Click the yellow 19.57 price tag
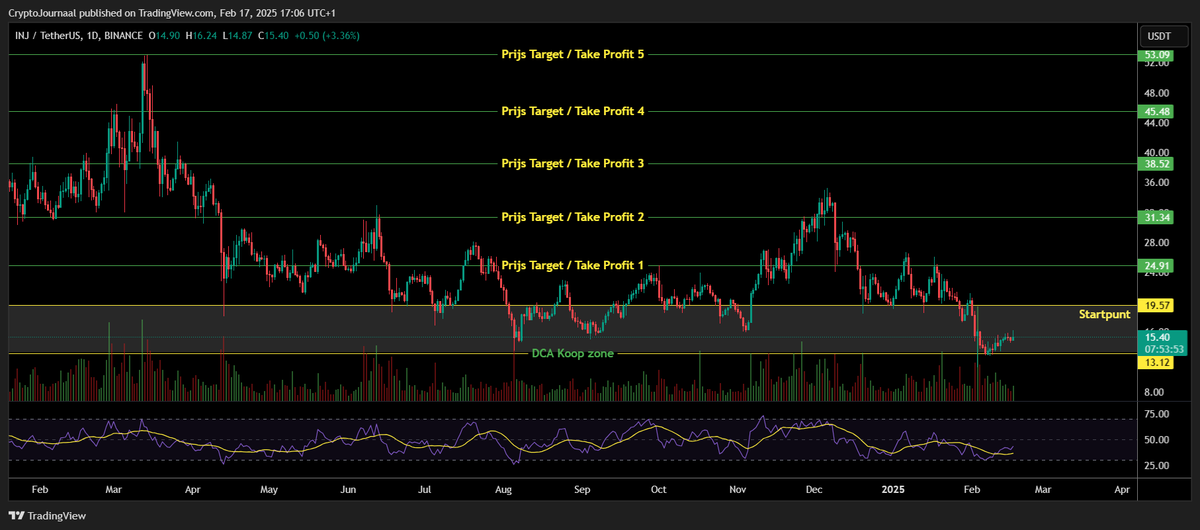The width and height of the screenshot is (1200, 530). [x=1158, y=305]
